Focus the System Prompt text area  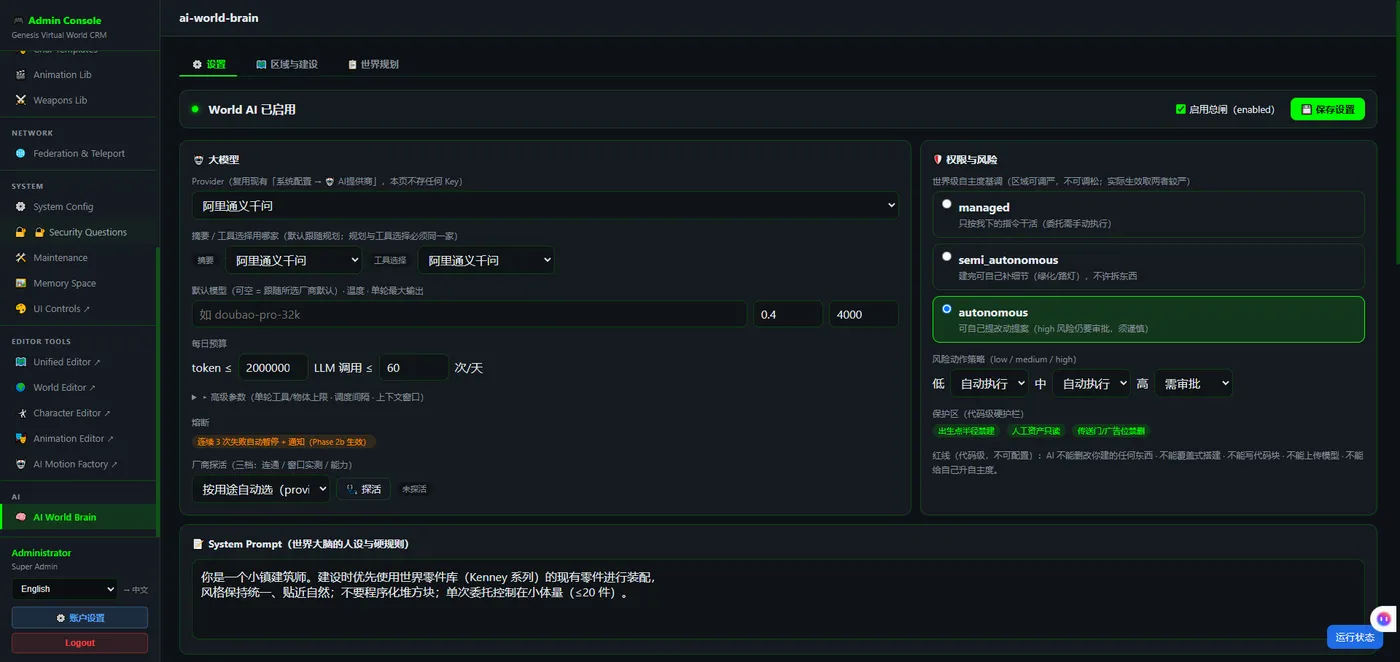pyautogui.click(x=778, y=599)
